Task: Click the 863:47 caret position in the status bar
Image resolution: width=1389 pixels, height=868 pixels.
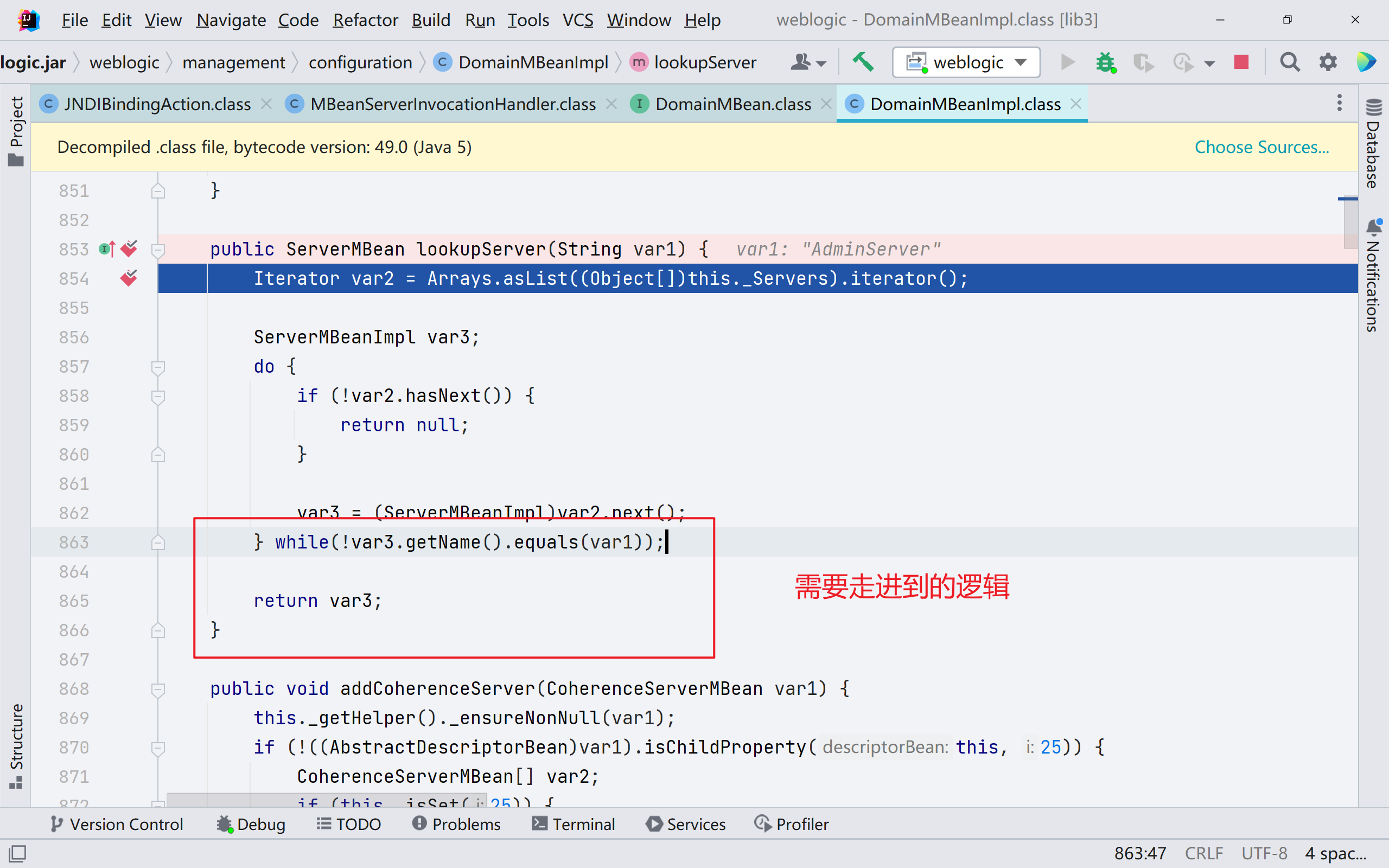Action: [x=1140, y=853]
